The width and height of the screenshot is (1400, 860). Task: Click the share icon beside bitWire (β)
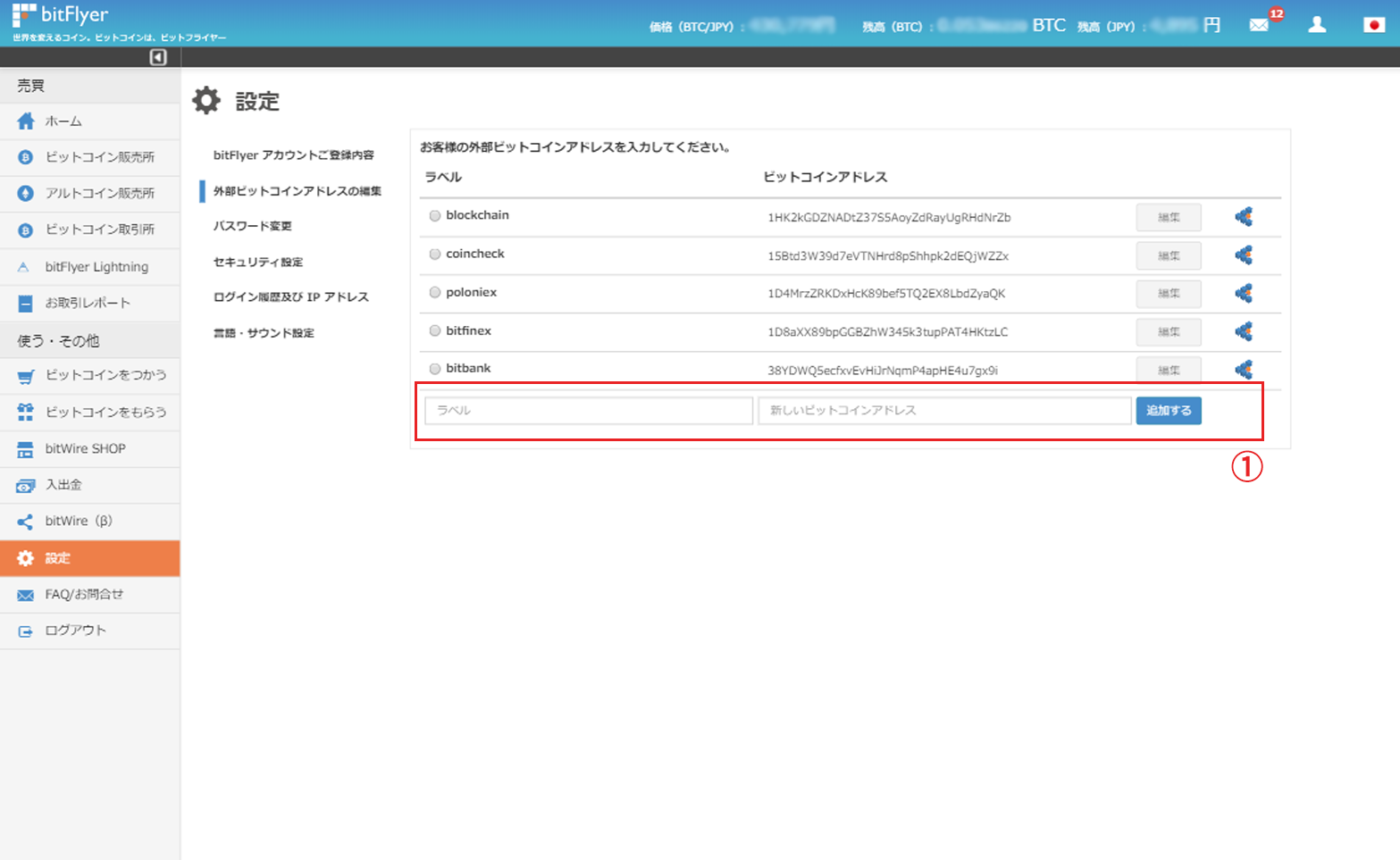(26, 522)
